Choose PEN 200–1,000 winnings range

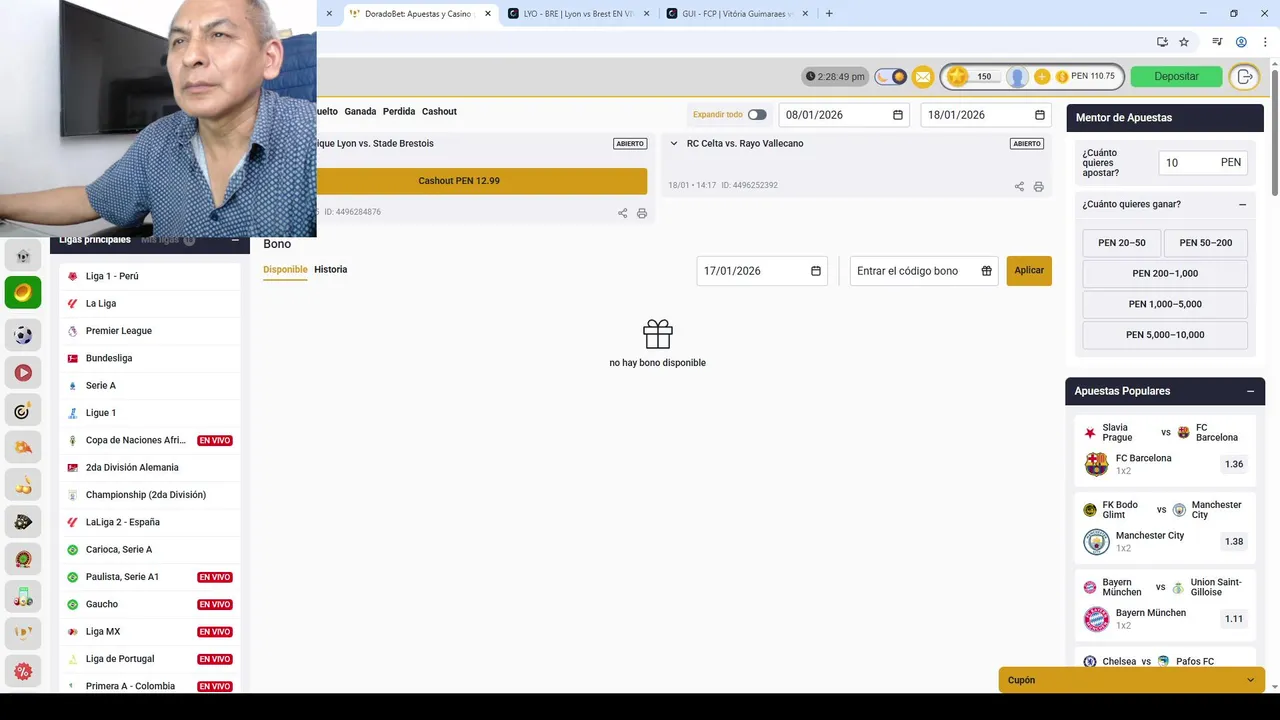click(1165, 274)
